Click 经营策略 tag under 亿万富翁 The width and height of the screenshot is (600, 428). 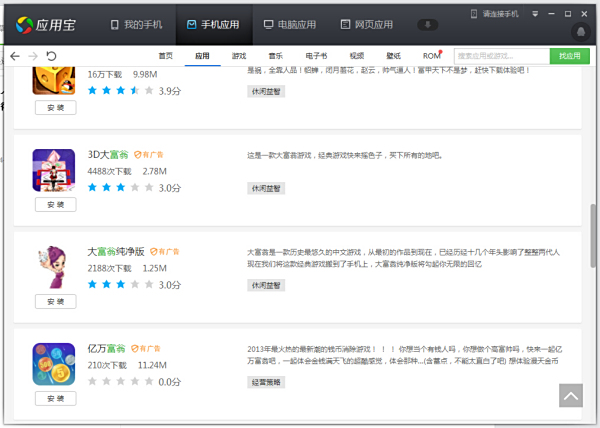click(266, 382)
